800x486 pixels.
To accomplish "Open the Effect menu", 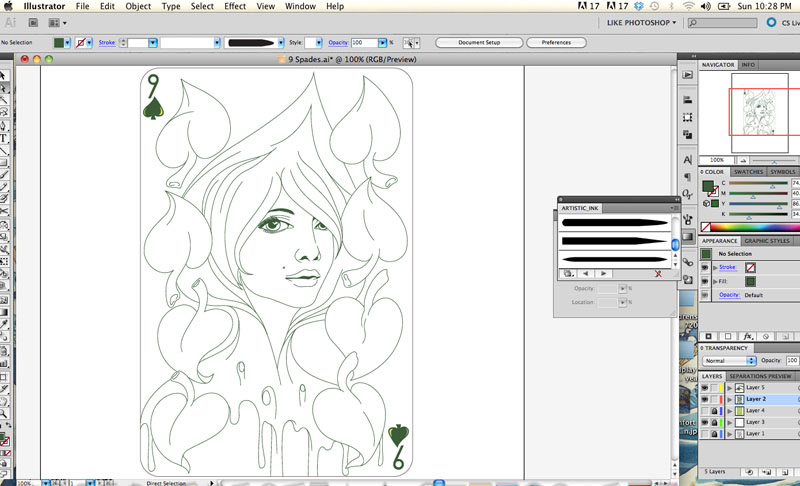I will (235, 6).
